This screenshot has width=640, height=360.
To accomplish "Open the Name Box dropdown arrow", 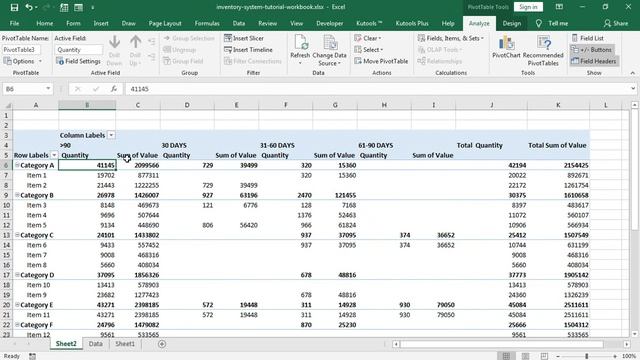I will [x=48, y=89].
